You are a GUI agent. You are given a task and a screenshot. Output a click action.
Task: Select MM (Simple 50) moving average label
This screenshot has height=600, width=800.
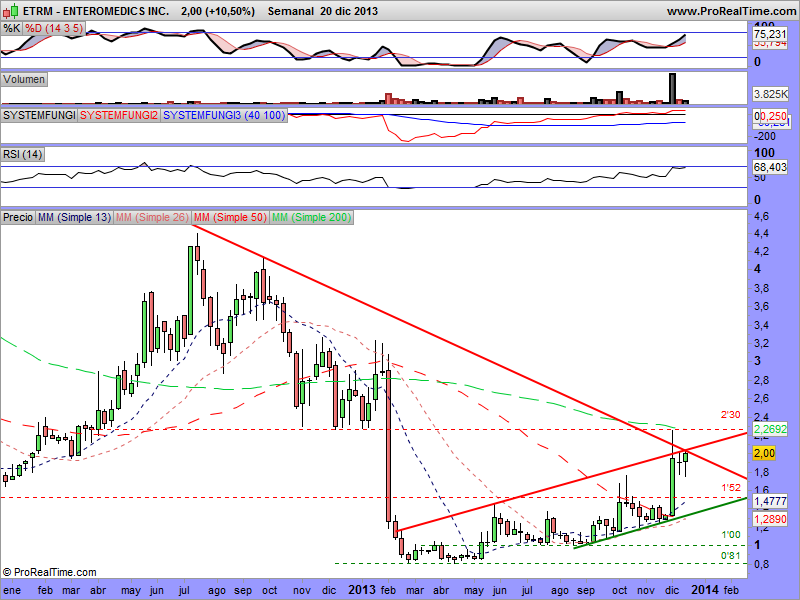230,217
